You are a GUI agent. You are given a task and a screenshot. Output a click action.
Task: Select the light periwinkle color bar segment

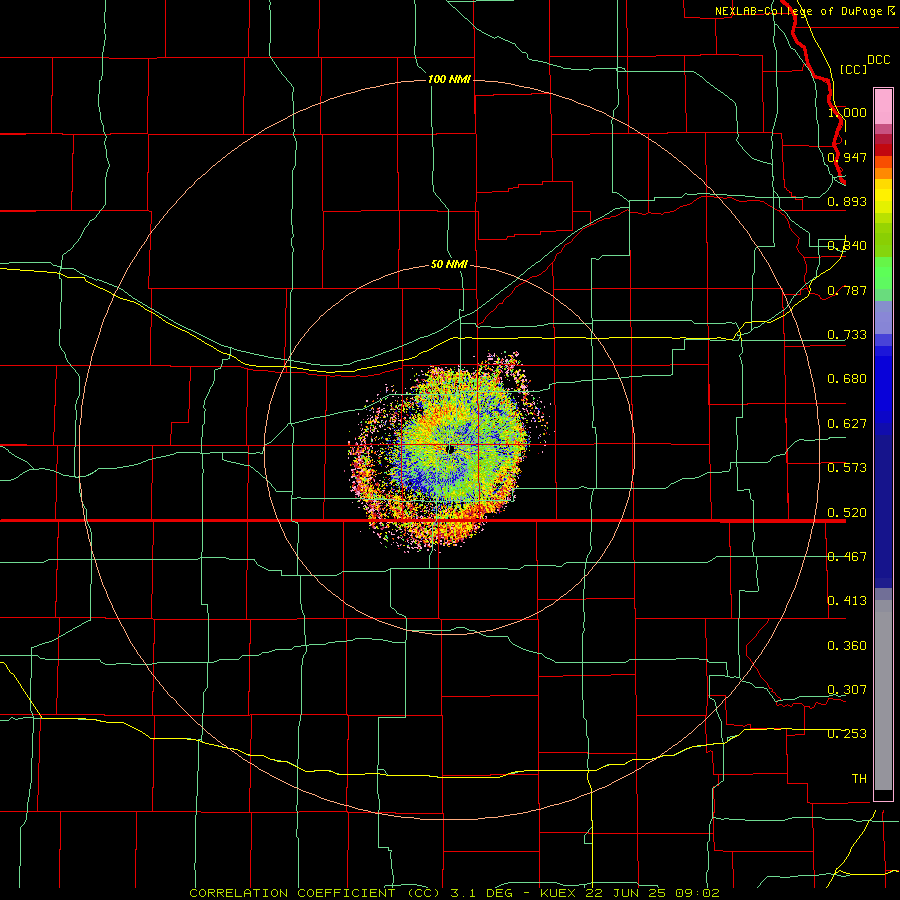tap(883, 317)
